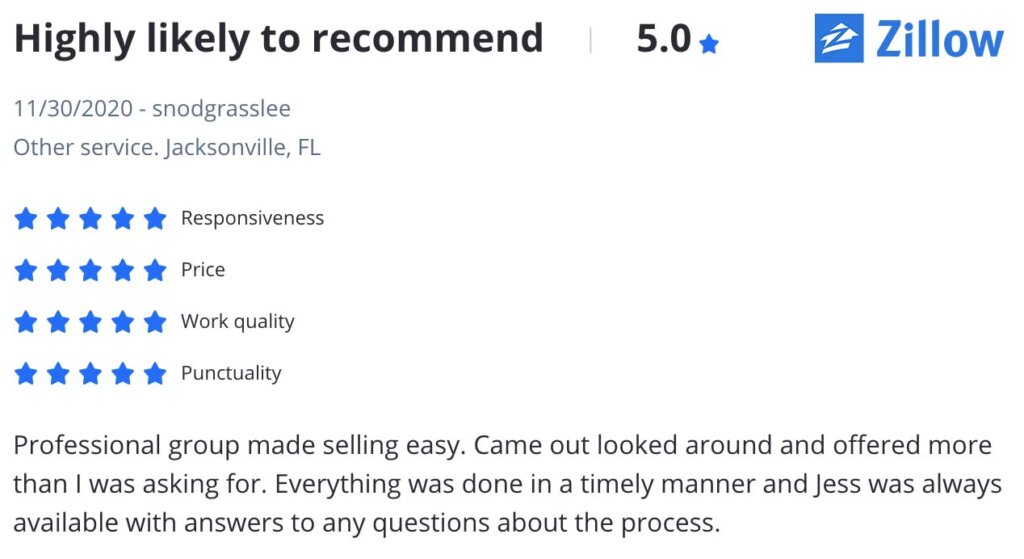
Task: Click the Zillow house logo icon
Action: click(x=839, y=39)
